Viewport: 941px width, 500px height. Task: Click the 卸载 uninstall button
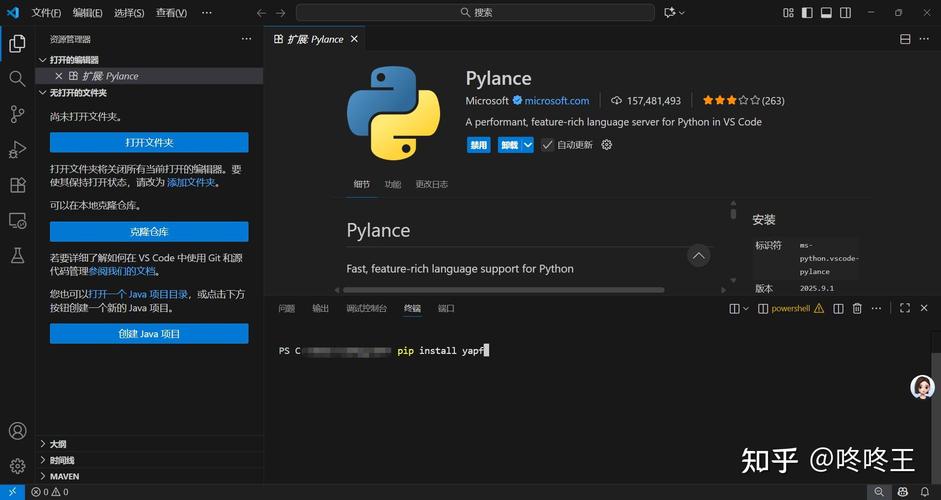click(x=509, y=145)
